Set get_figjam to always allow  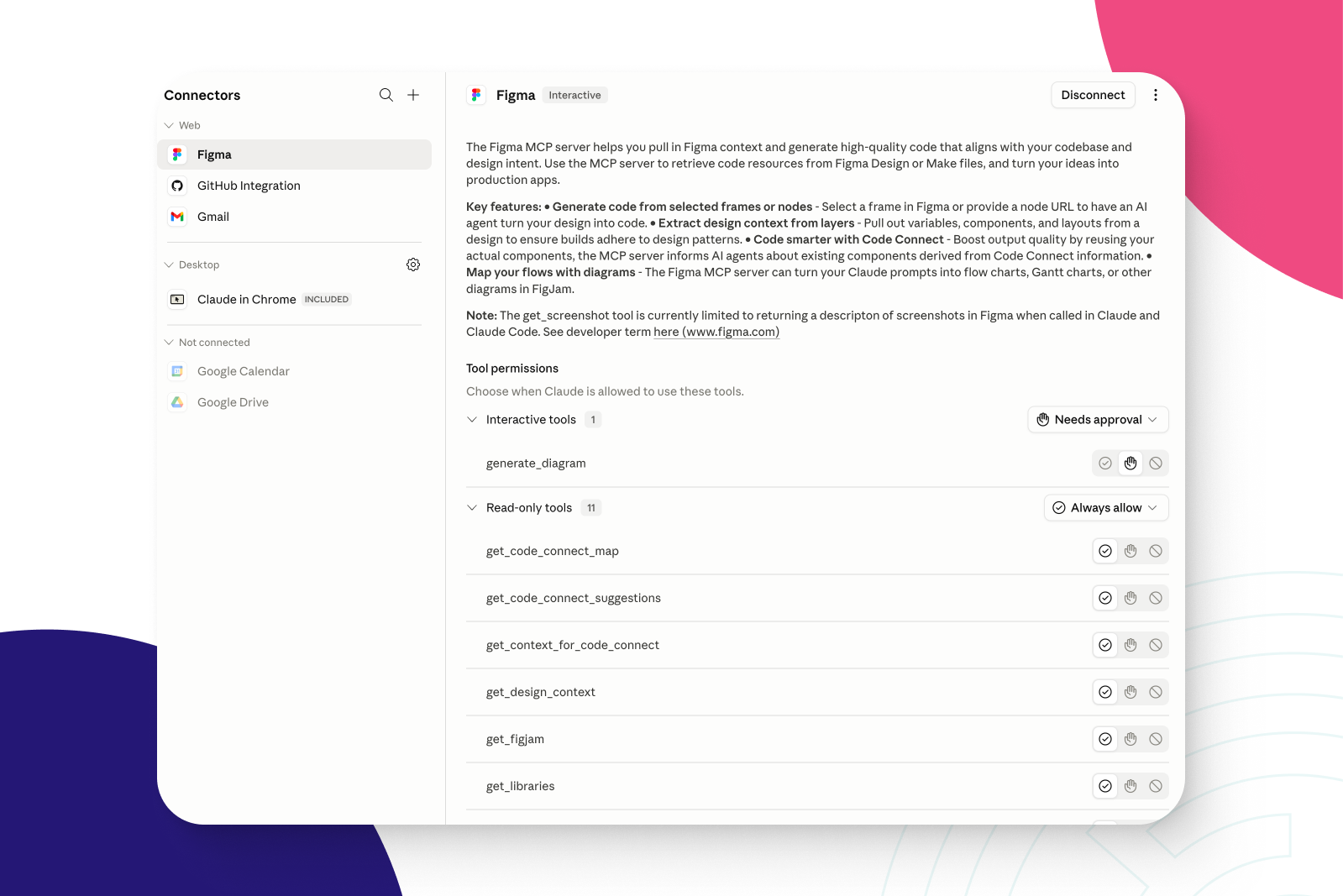pos(1105,739)
